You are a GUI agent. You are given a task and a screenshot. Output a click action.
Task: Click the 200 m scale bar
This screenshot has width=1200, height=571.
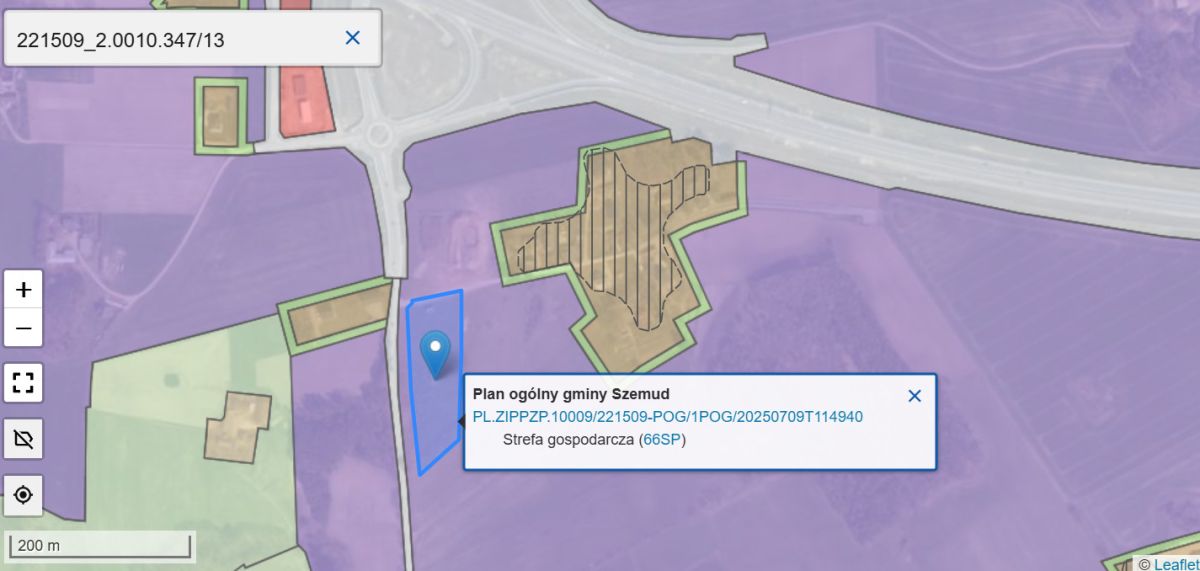coord(100,546)
